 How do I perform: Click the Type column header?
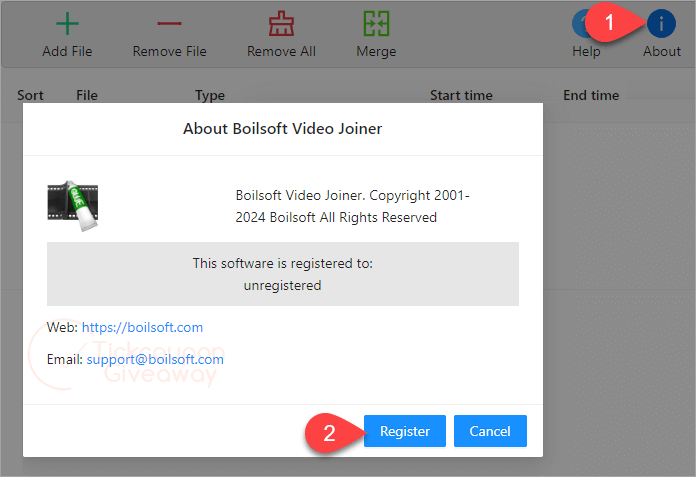210,95
